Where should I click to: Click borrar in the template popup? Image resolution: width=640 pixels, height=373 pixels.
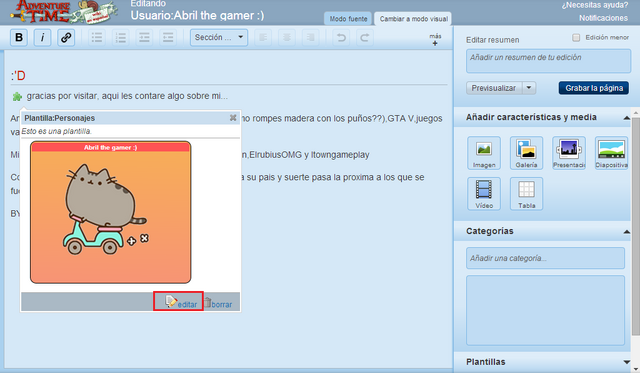[218, 303]
